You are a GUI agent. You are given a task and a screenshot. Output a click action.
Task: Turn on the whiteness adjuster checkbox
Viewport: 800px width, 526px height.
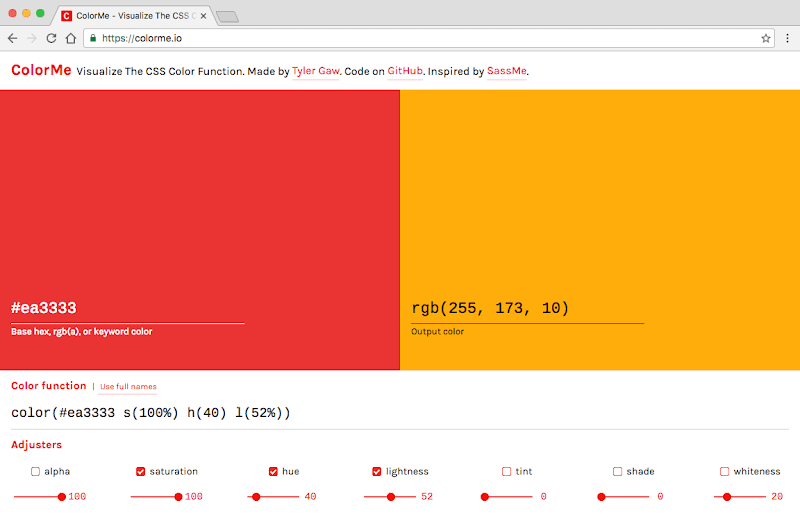(x=724, y=471)
